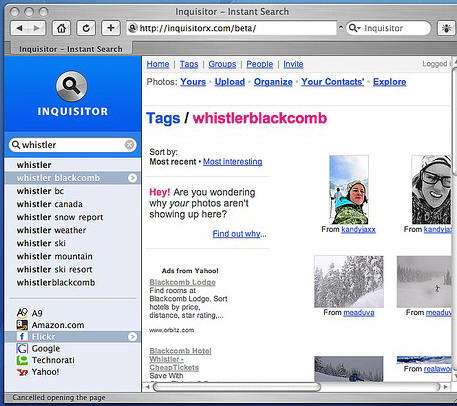The height and width of the screenshot is (406, 457).
Task: Add bookmark with the plus button
Action: tap(110, 28)
